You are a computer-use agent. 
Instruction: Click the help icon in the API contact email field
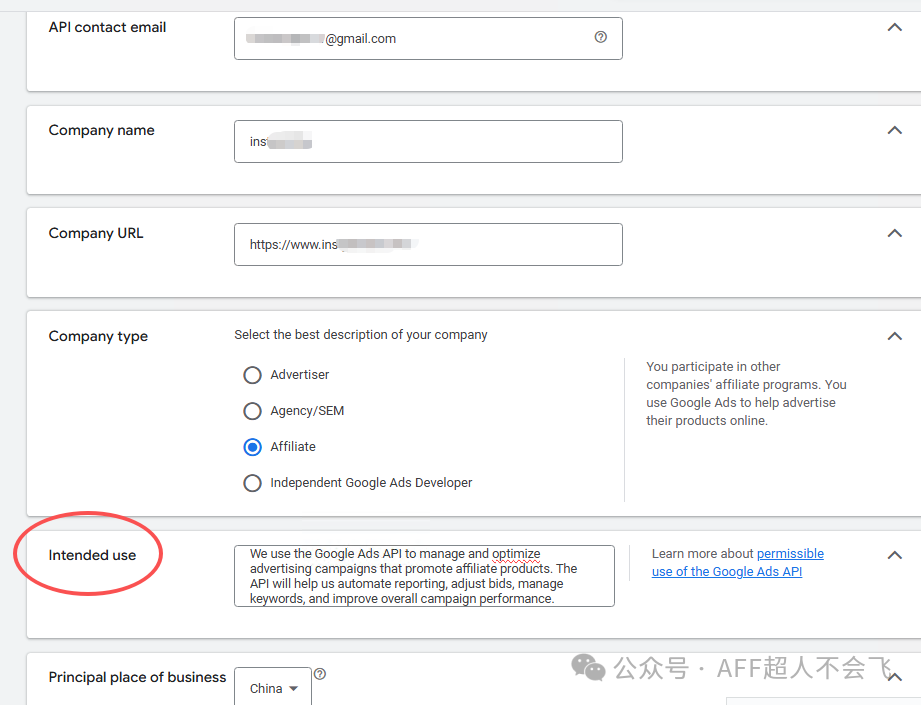click(x=600, y=37)
